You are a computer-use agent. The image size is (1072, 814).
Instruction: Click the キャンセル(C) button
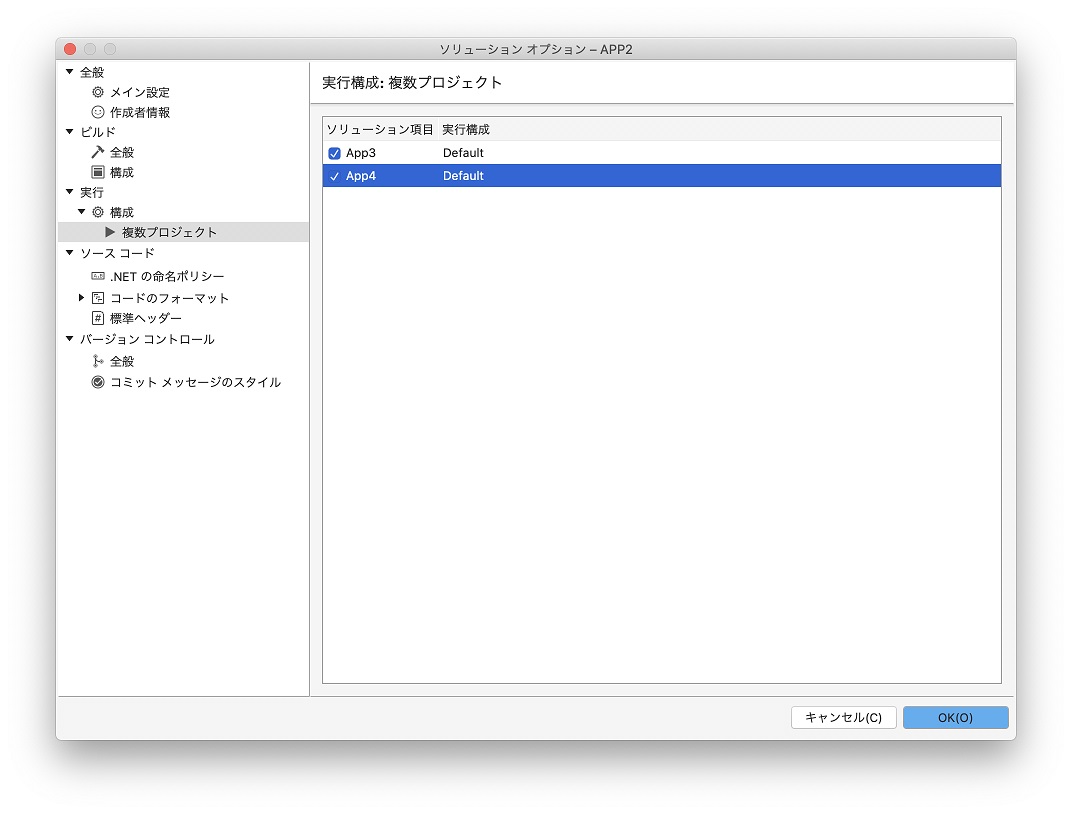(x=844, y=718)
